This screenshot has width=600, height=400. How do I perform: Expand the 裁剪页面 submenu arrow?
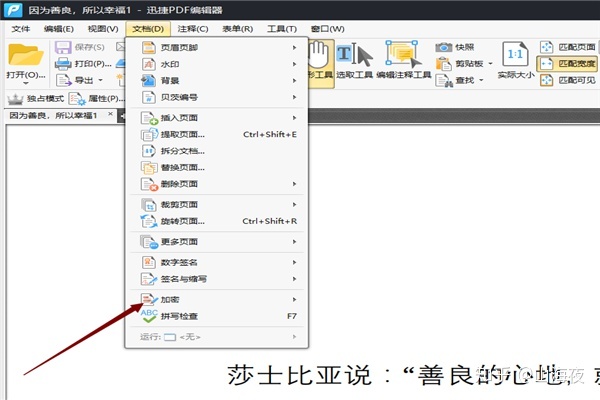294,204
